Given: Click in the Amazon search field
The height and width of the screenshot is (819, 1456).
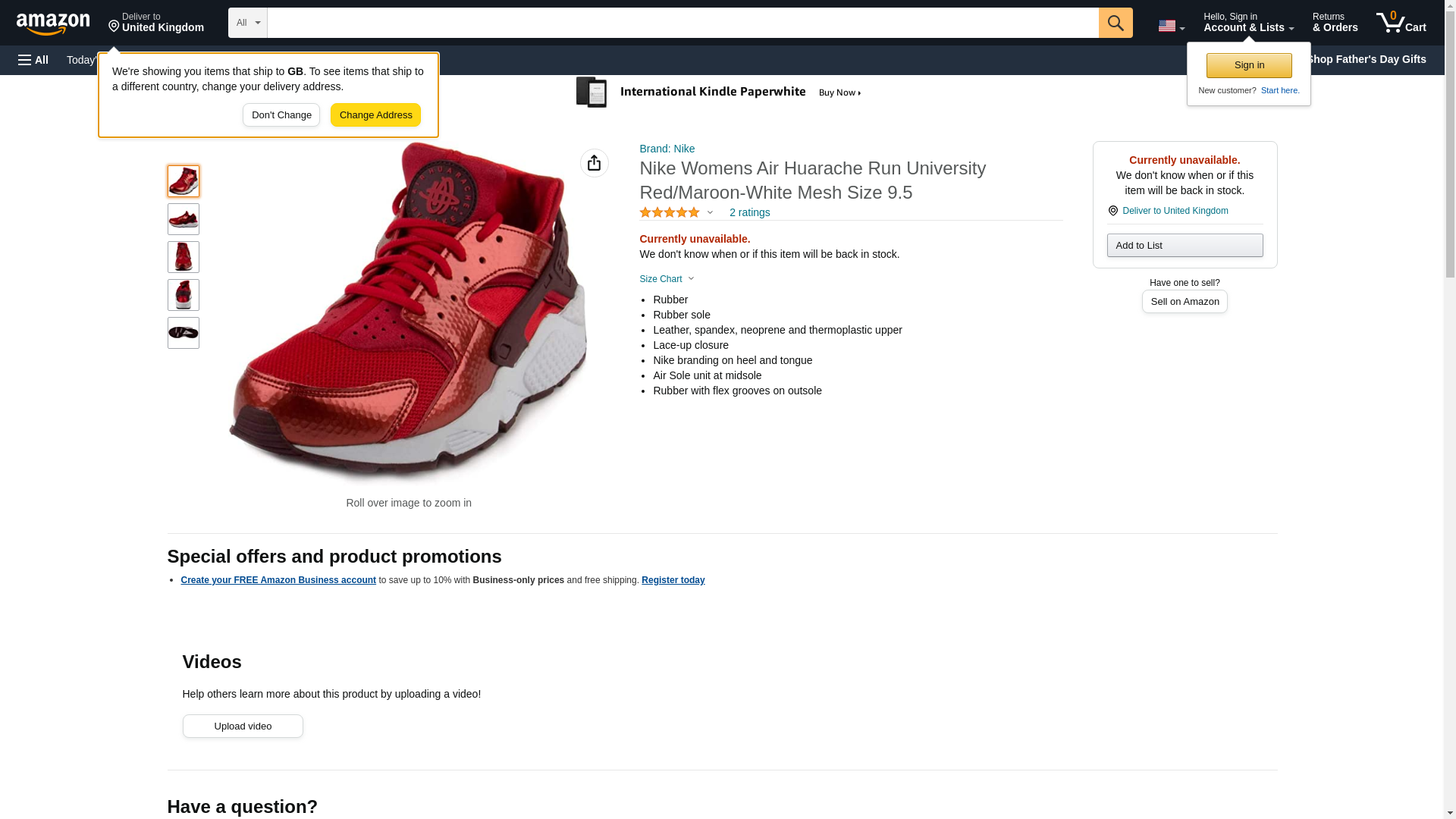Looking at the screenshot, I should click(682, 23).
